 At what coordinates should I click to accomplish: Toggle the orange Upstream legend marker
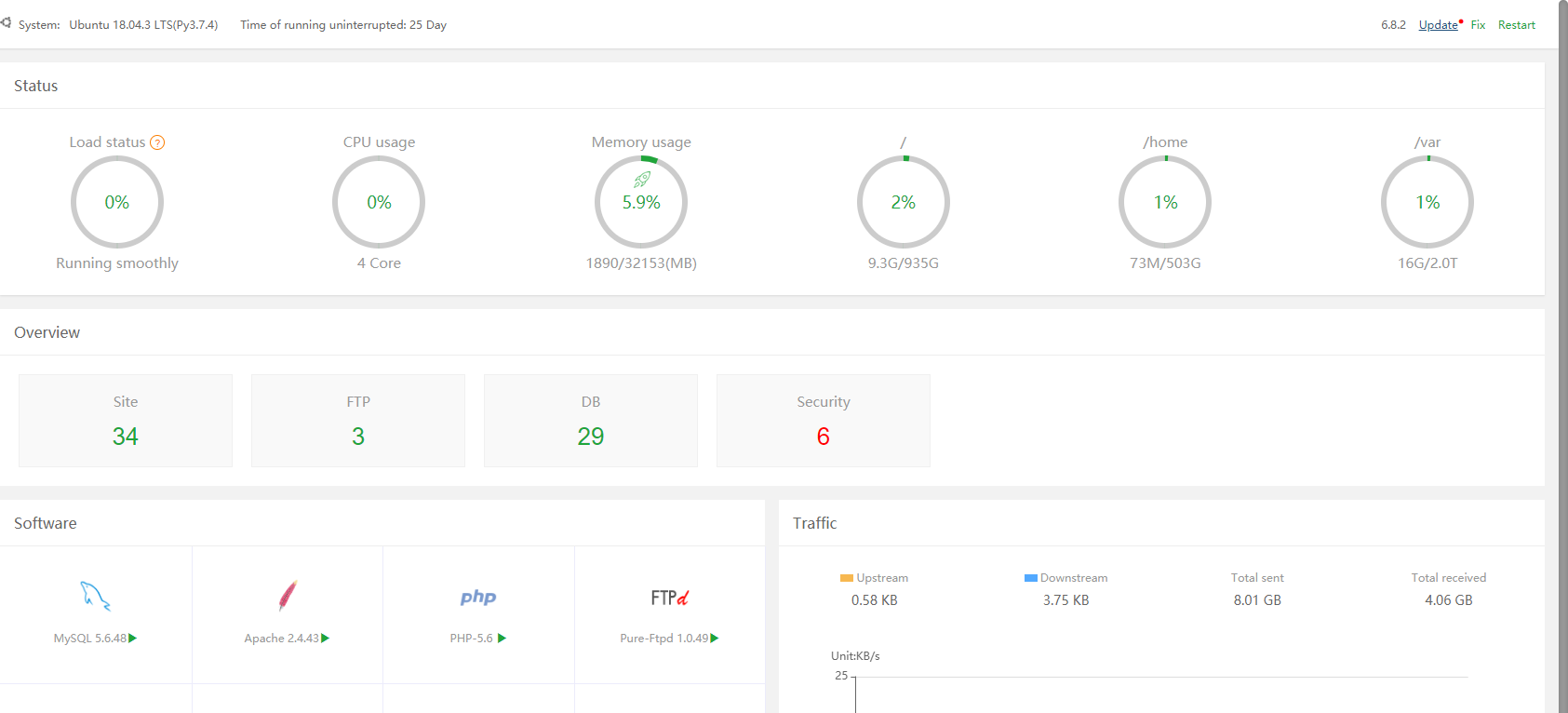(847, 578)
